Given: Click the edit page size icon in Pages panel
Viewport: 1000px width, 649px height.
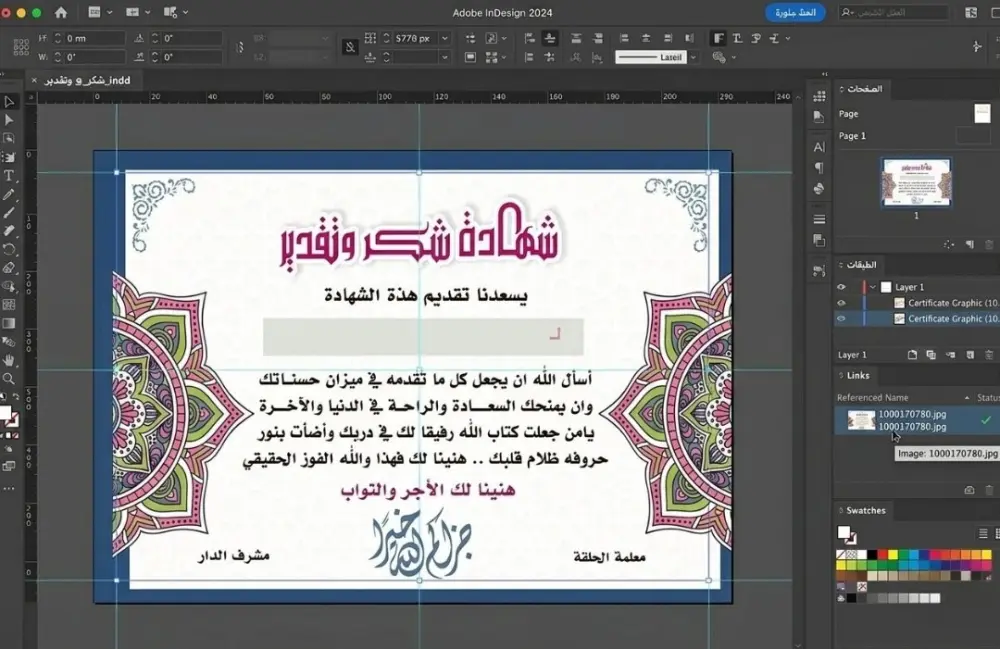Looking at the screenshot, I should [x=949, y=244].
